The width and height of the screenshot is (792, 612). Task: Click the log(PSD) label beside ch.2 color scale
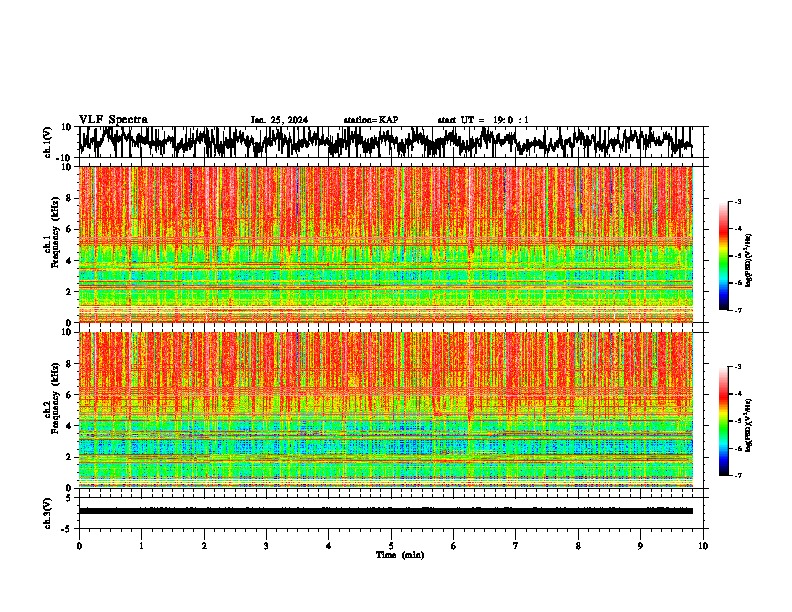pos(749,425)
